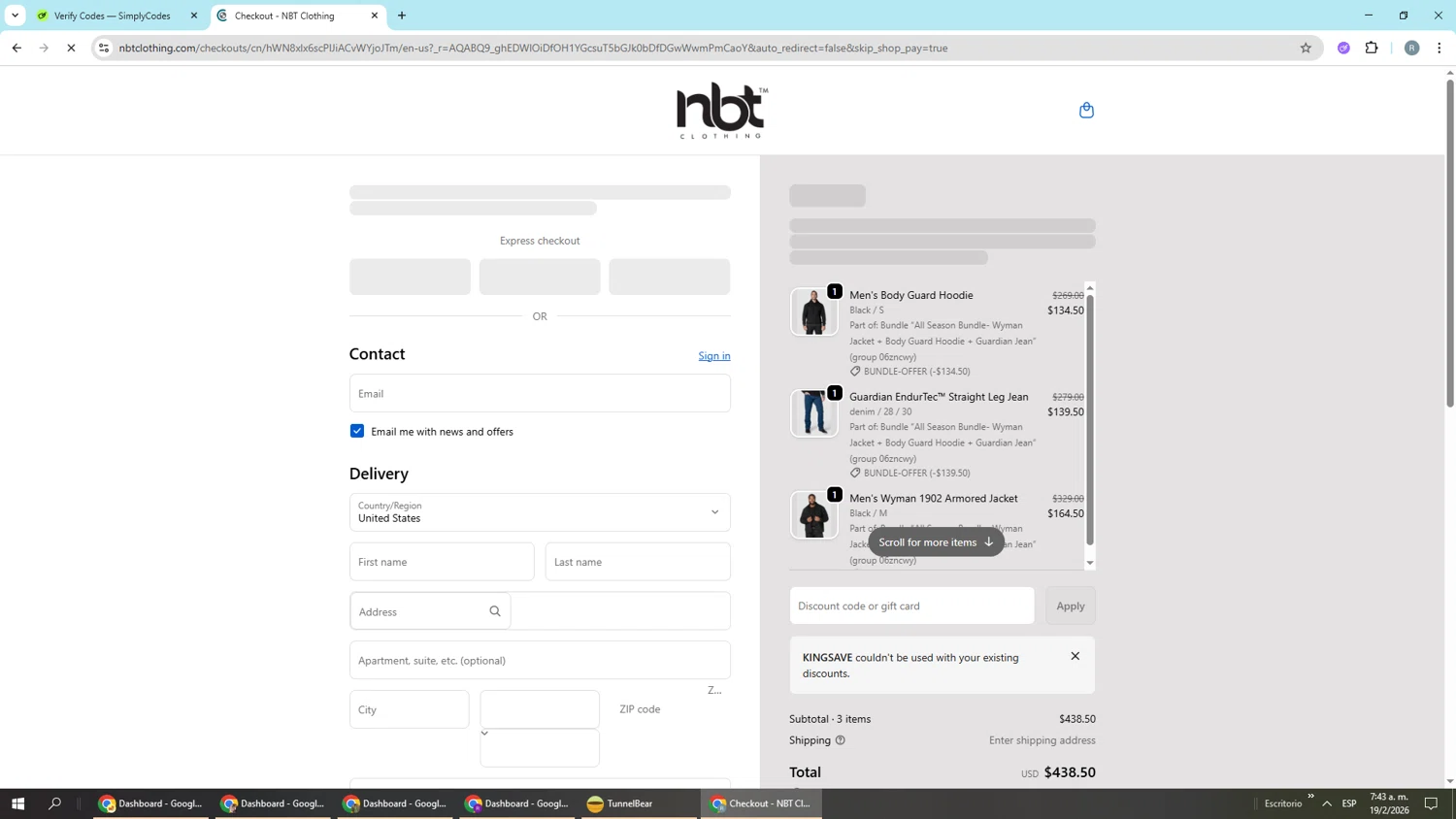Open the tab search dropdown arrow
The width and height of the screenshot is (1456, 819).
15,16
